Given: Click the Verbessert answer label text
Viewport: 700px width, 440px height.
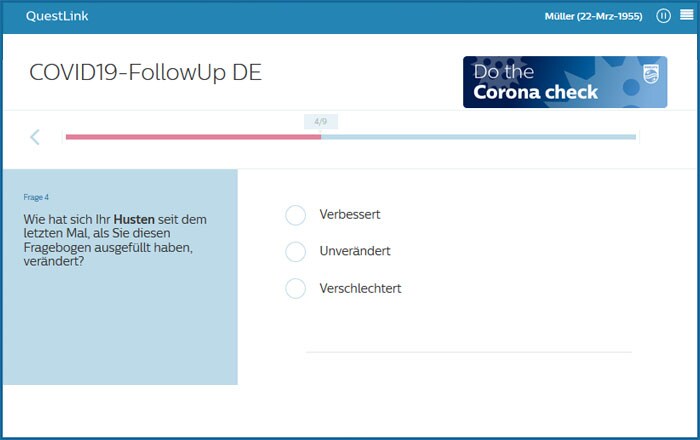Looking at the screenshot, I should coord(350,215).
